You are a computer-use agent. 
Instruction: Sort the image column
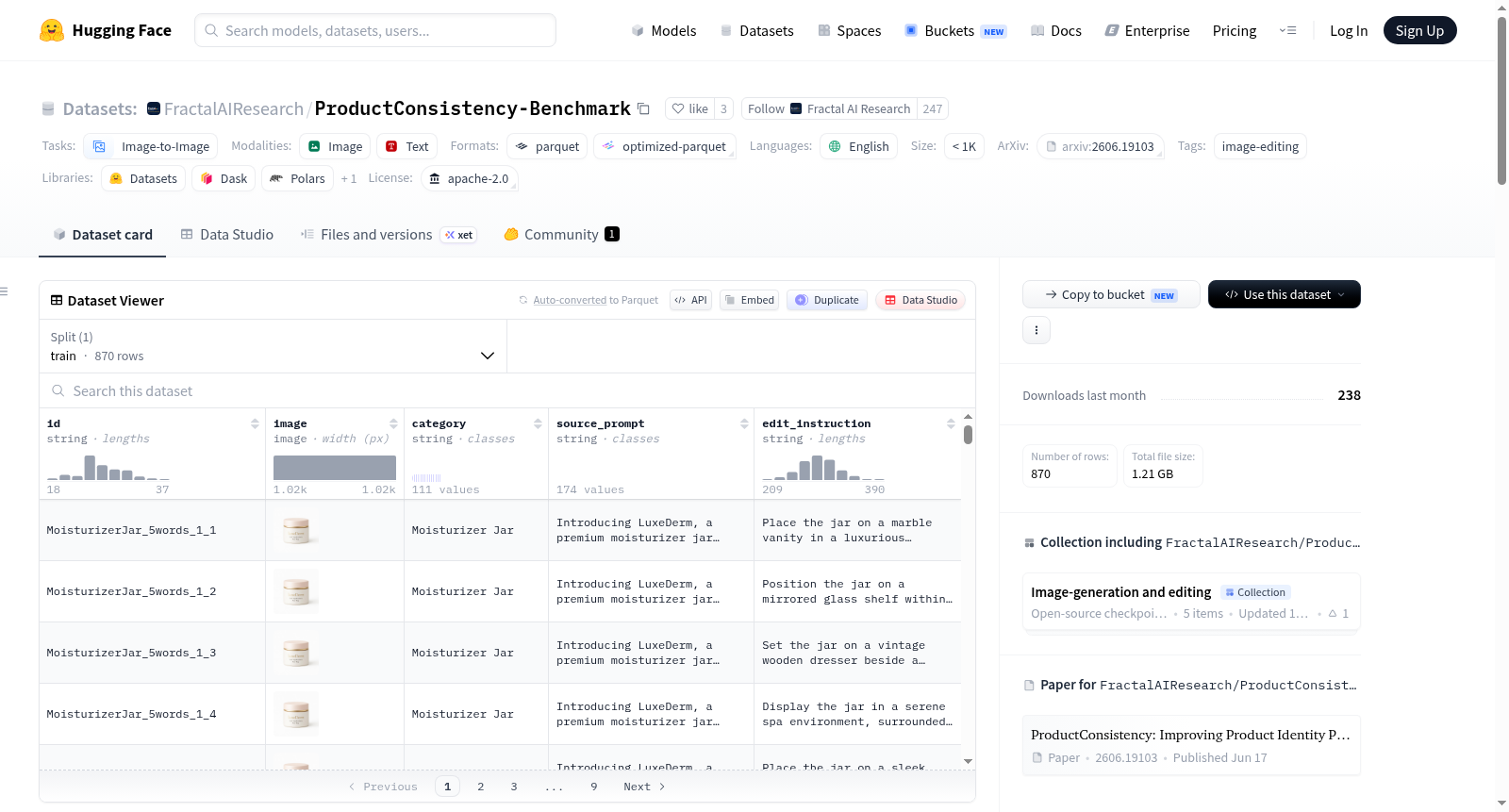(x=393, y=423)
